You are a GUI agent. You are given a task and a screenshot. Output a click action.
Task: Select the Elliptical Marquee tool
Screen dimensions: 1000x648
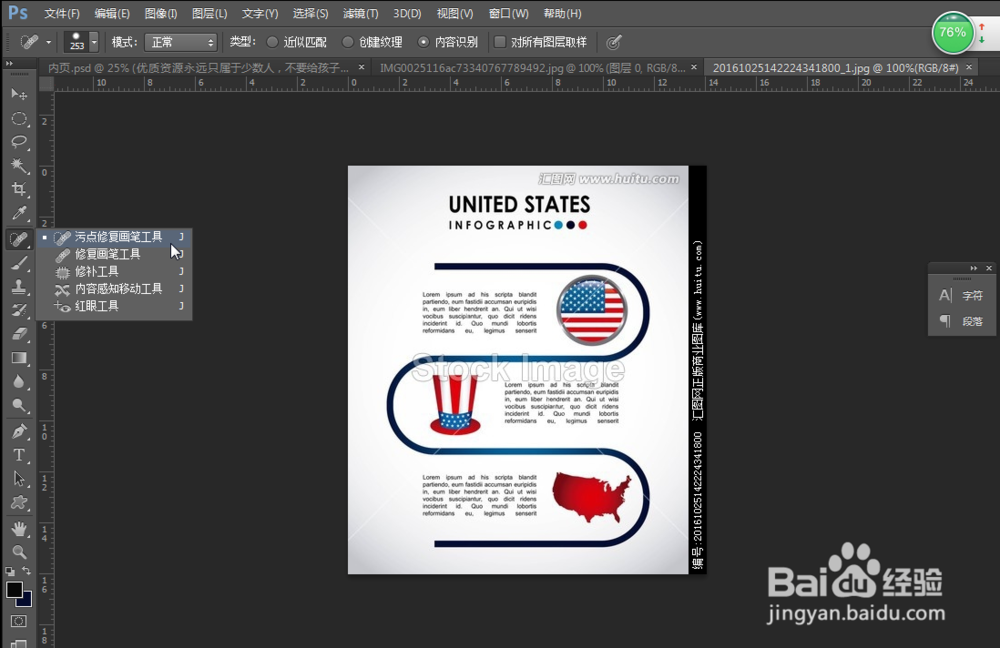(x=19, y=119)
